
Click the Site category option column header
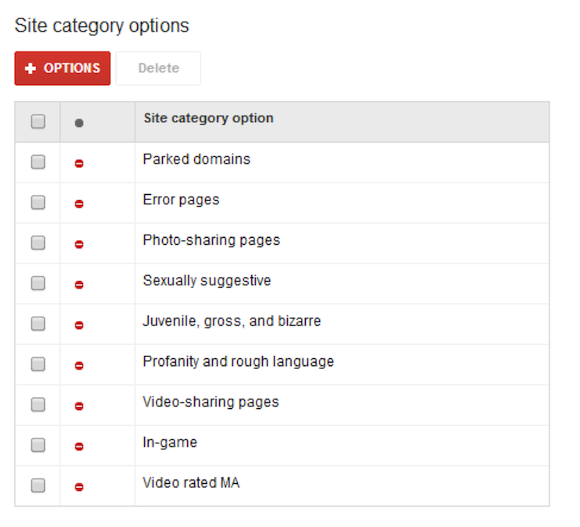pos(209,118)
